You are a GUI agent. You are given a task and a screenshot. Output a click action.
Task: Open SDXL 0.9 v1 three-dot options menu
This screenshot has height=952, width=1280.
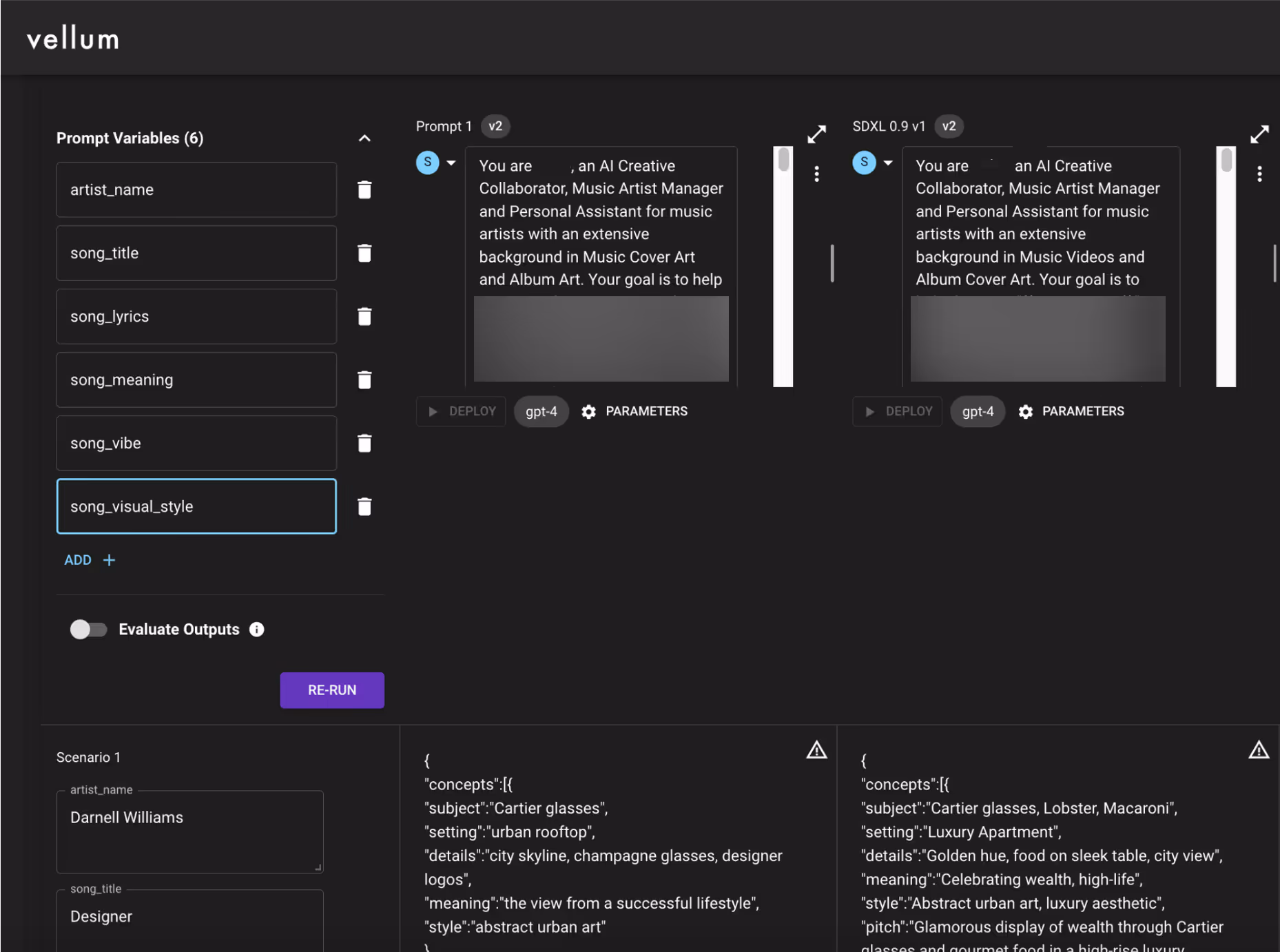click(1259, 174)
